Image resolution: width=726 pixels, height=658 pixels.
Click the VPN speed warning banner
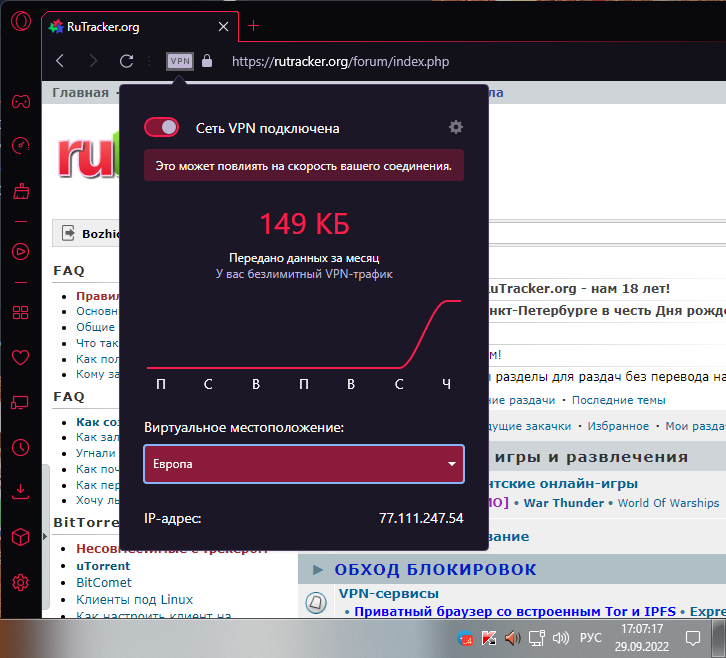point(304,165)
